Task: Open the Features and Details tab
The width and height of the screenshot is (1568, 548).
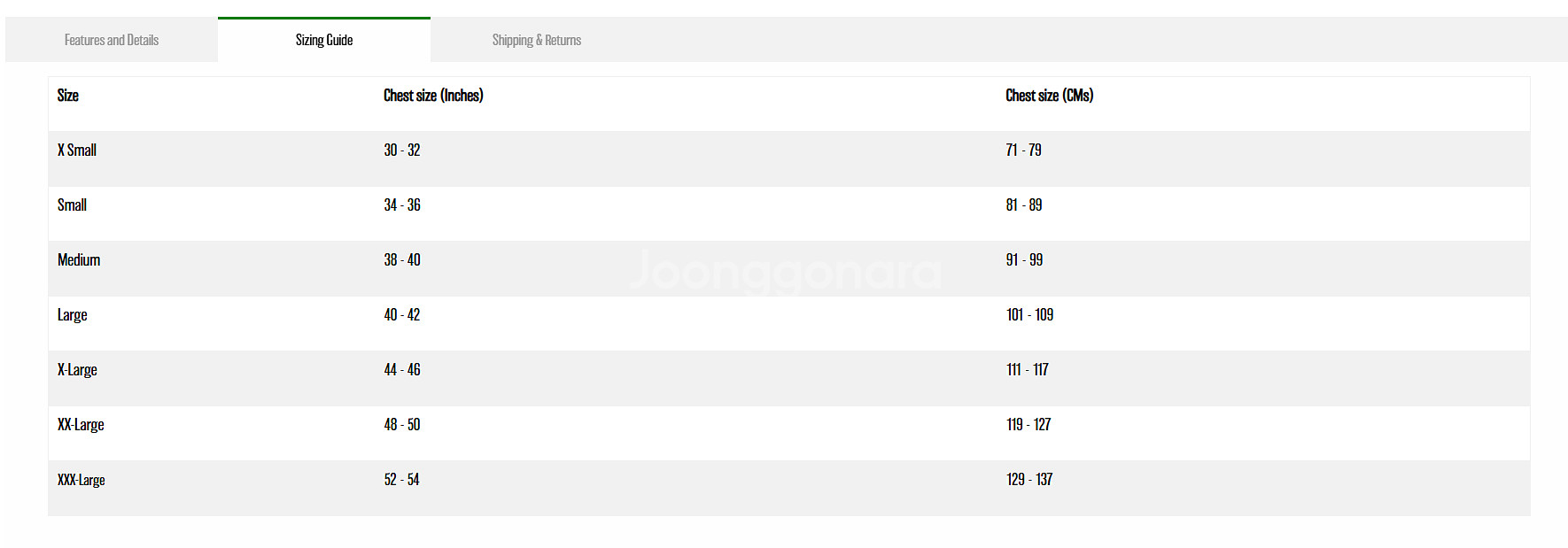Action: point(112,40)
